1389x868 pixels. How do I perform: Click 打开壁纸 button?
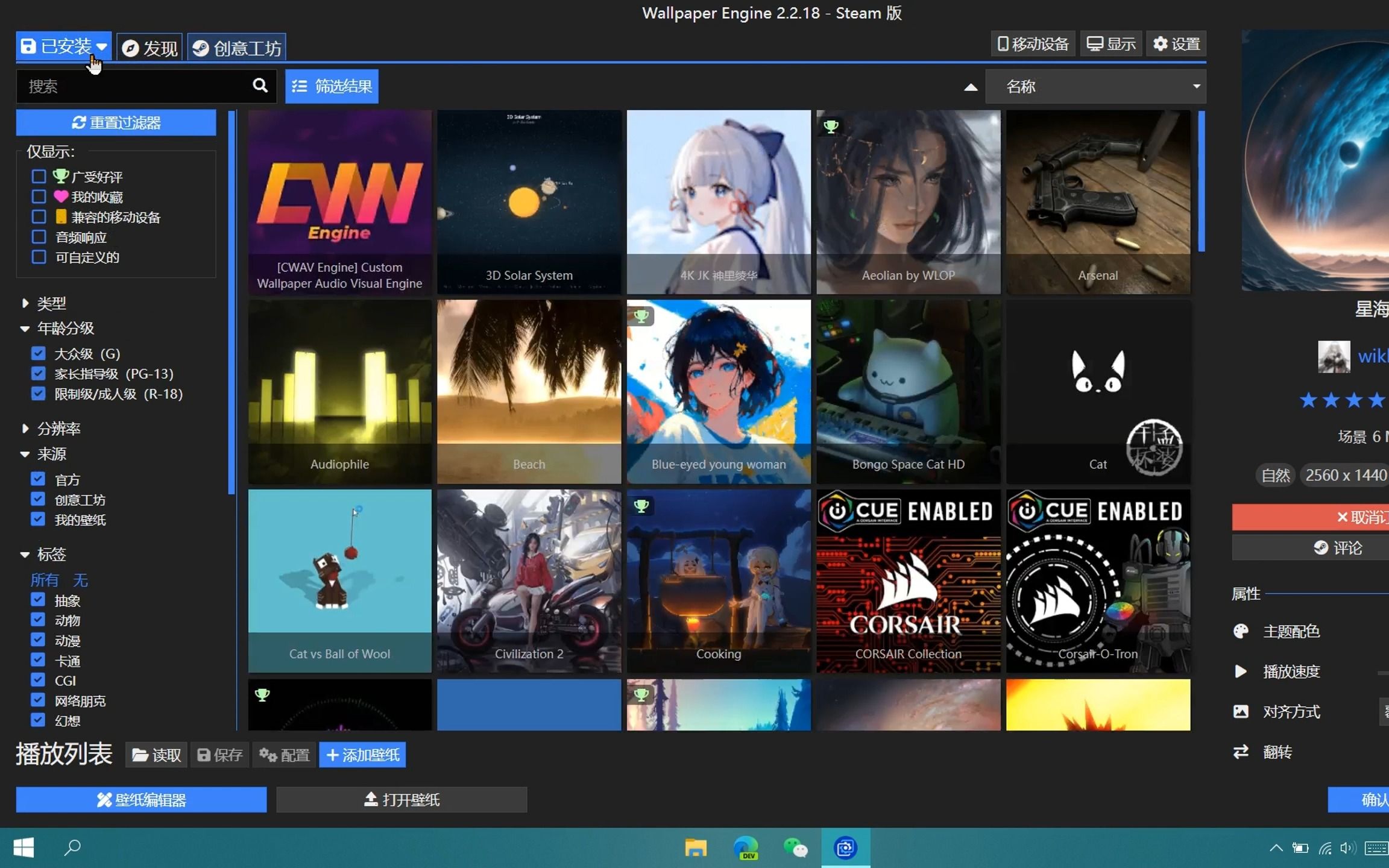[402, 799]
